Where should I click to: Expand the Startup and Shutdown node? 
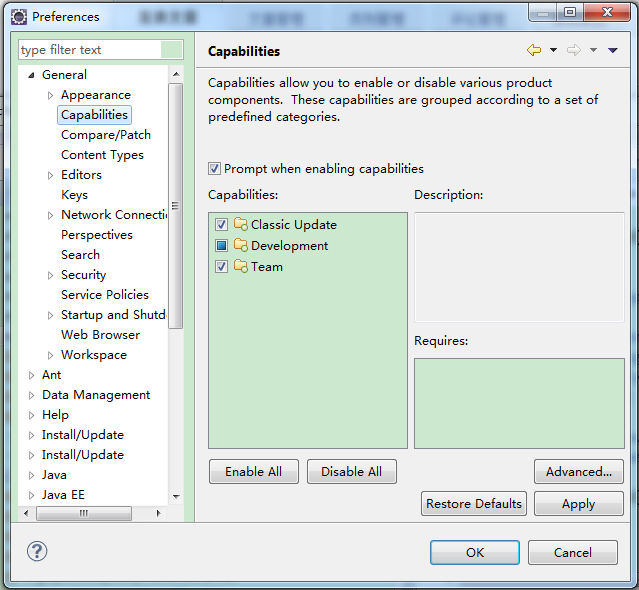tap(50, 315)
